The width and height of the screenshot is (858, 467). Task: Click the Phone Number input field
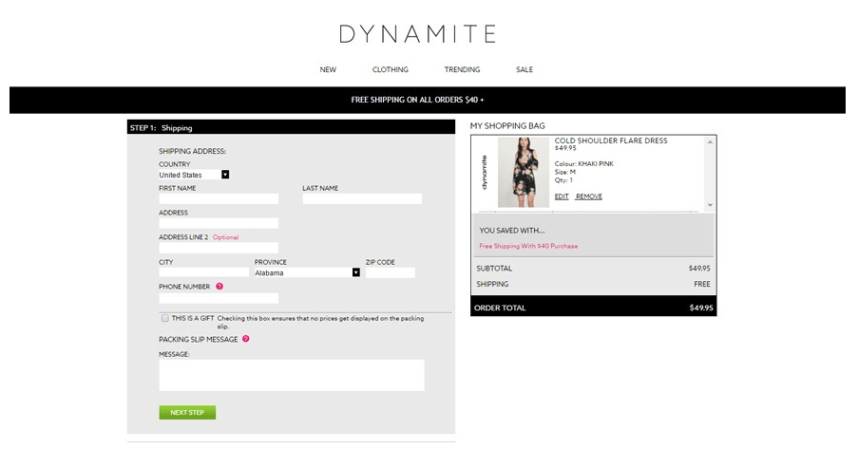(218, 298)
